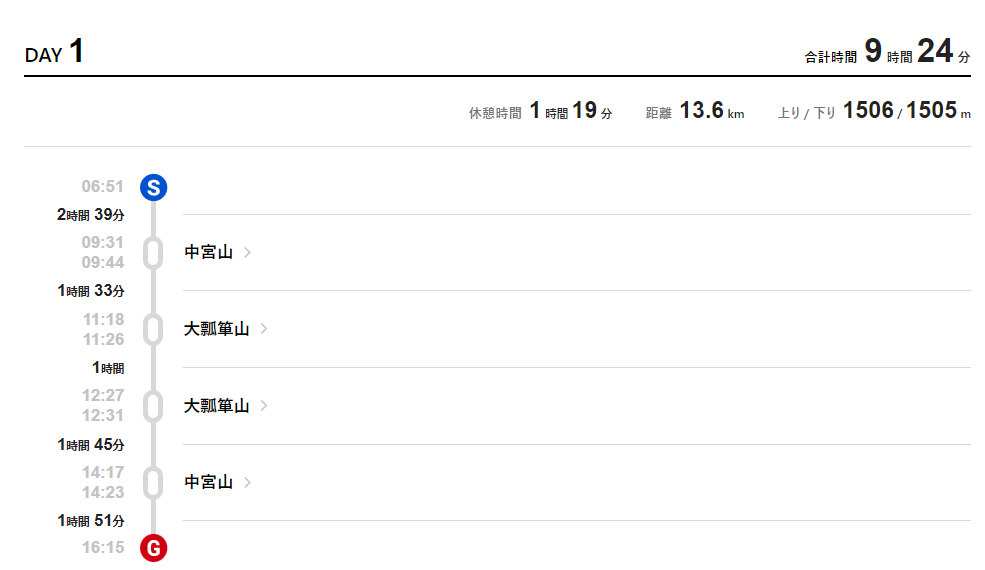985x570 pixels.
Task: Click the 距離 13.6 km stat
Action: [x=695, y=111]
